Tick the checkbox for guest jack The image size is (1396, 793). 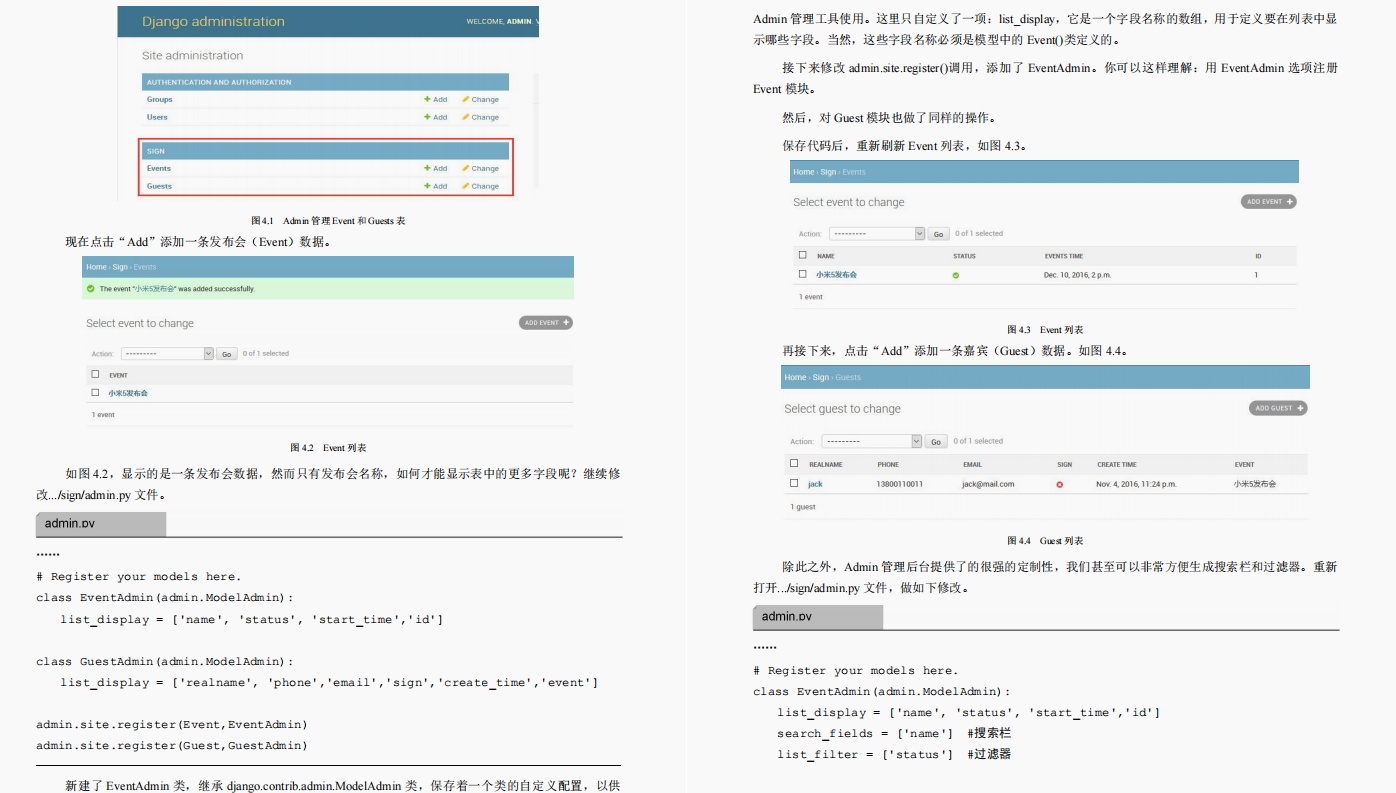(794, 483)
